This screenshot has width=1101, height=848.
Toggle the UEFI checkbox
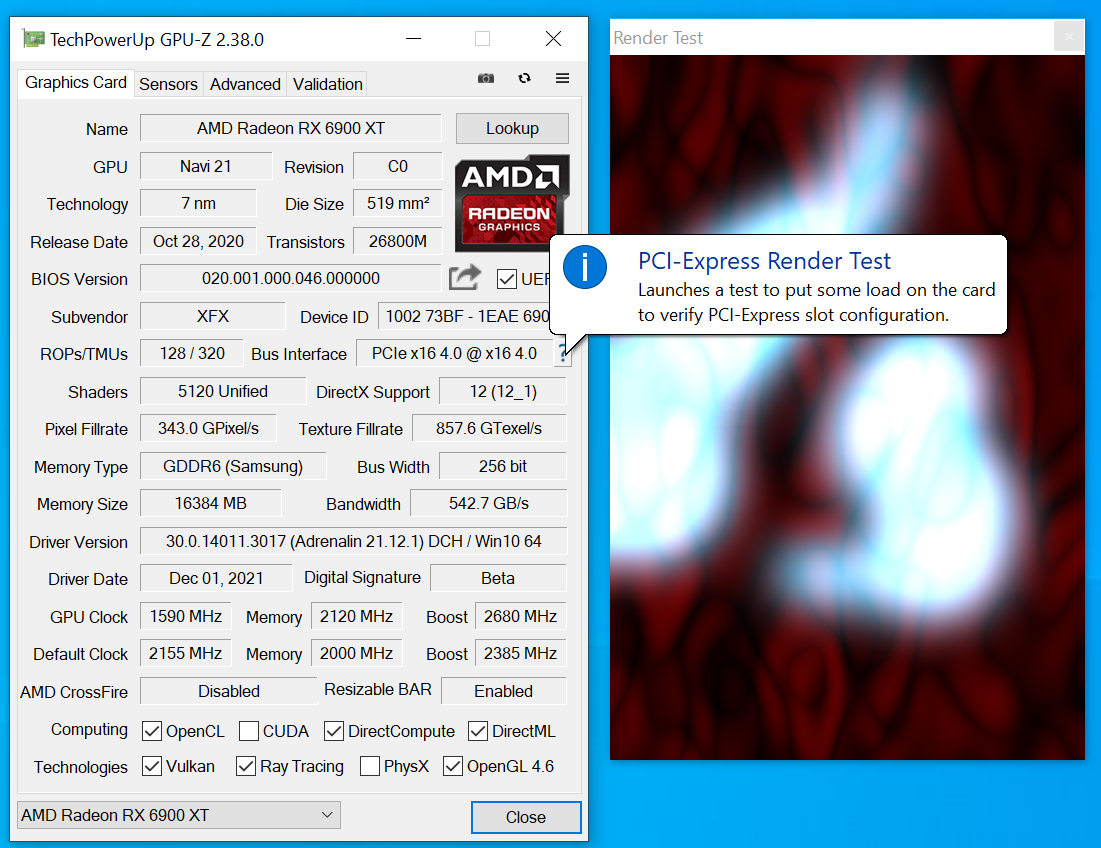506,279
